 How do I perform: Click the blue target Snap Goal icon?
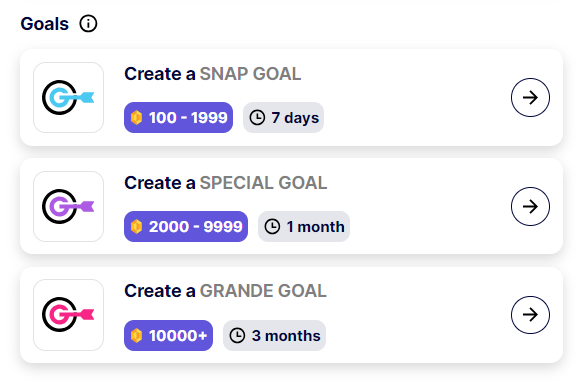coord(68,97)
